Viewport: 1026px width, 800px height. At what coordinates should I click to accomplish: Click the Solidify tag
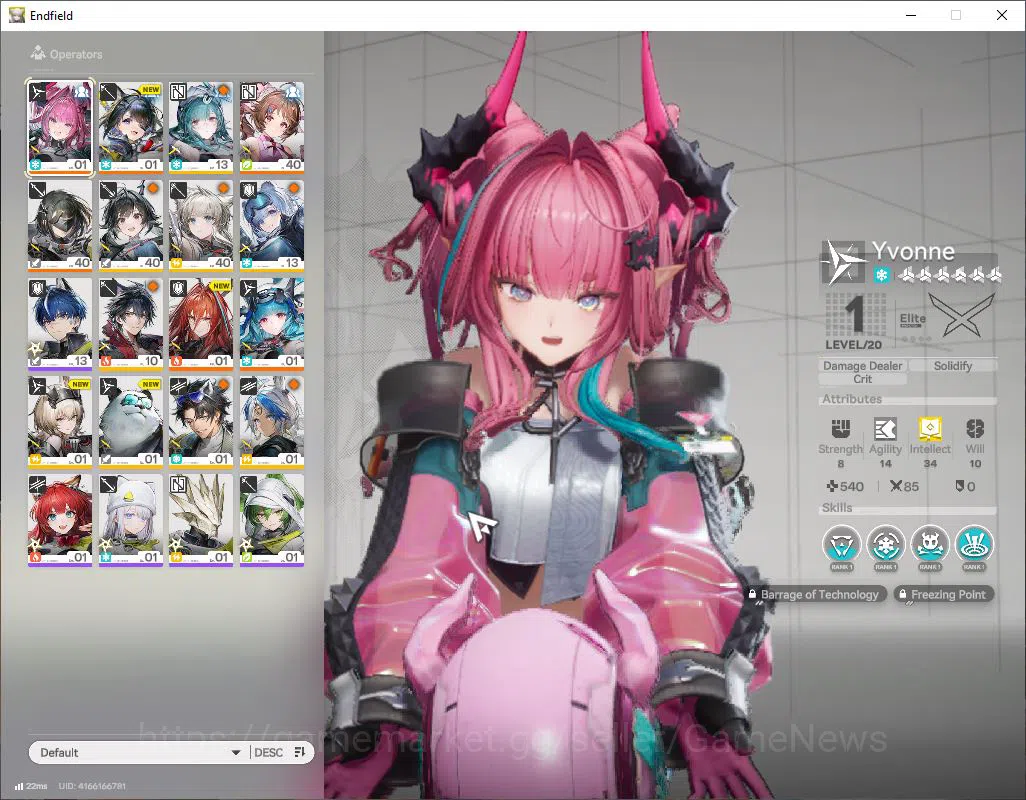tap(953, 366)
